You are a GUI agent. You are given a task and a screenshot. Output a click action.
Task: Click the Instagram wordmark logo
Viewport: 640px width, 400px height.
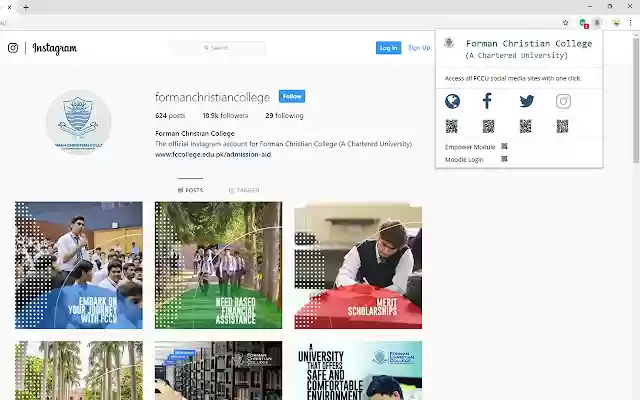point(55,49)
